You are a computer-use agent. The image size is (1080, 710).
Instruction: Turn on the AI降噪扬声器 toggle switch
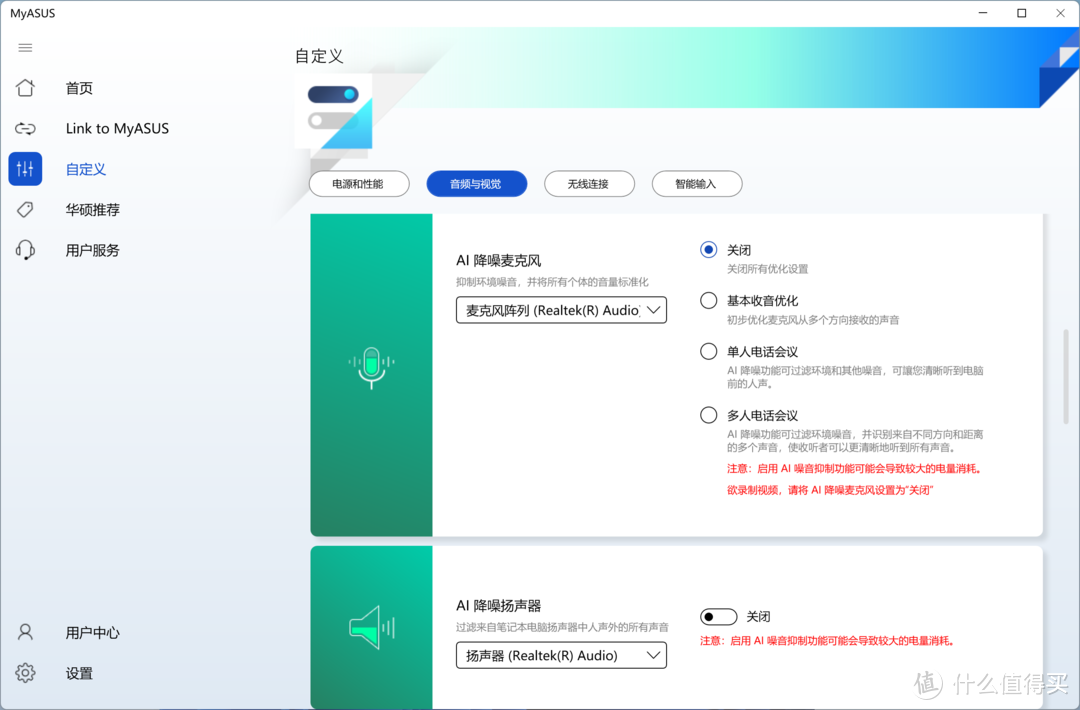click(718, 617)
